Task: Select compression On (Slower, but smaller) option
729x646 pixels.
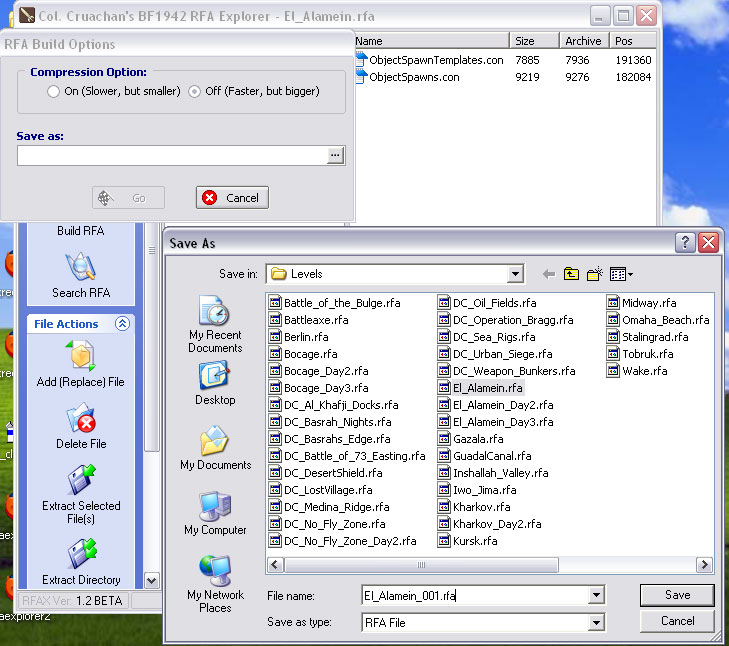Action: [53, 91]
